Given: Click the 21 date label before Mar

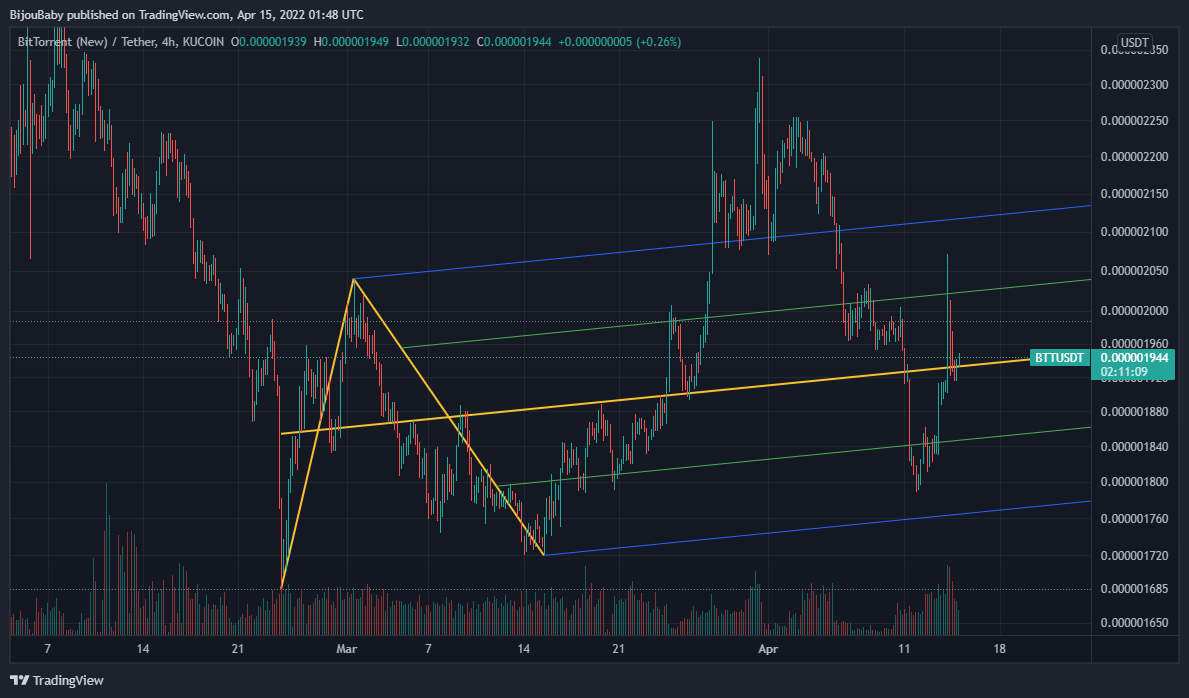Looking at the screenshot, I should [x=237, y=649].
